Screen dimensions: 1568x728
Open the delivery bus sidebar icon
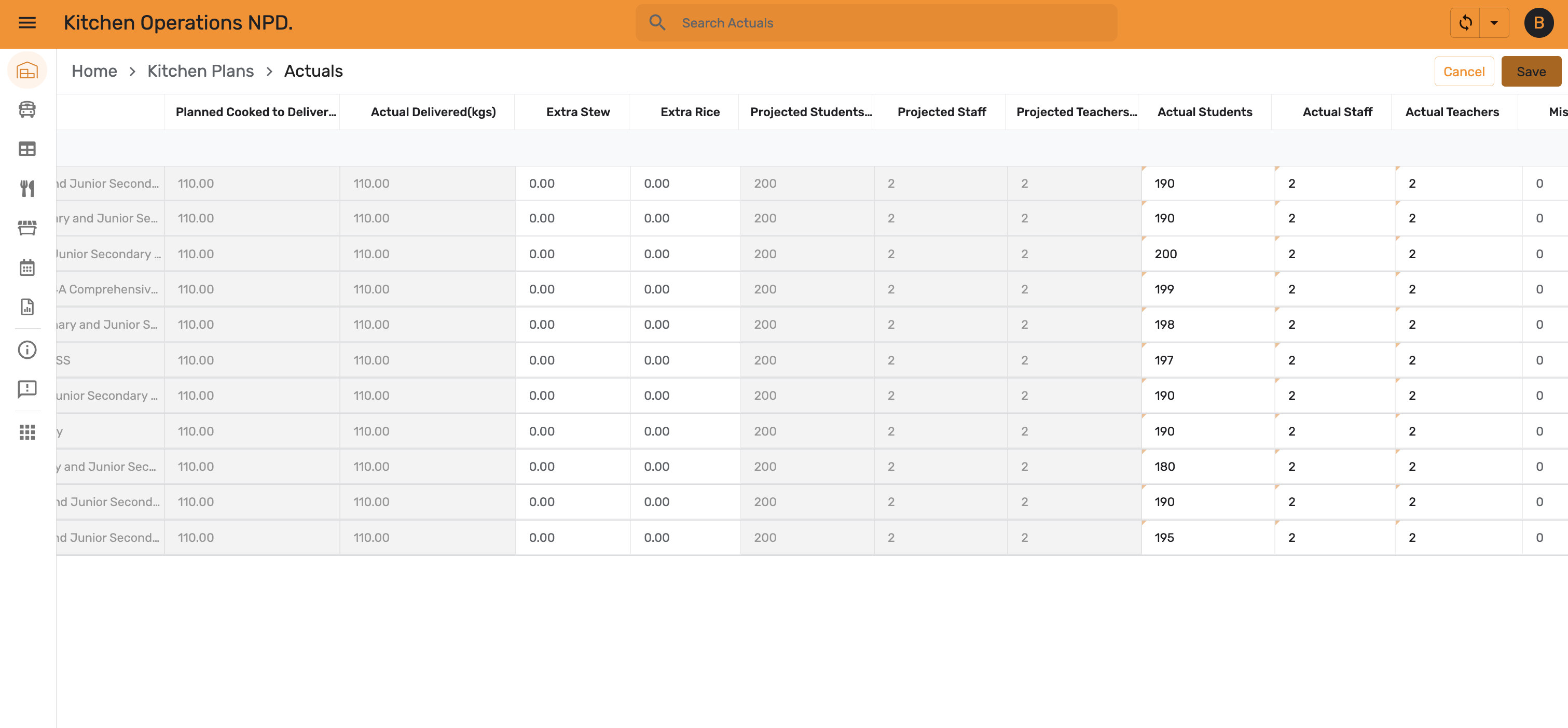coord(27,109)
